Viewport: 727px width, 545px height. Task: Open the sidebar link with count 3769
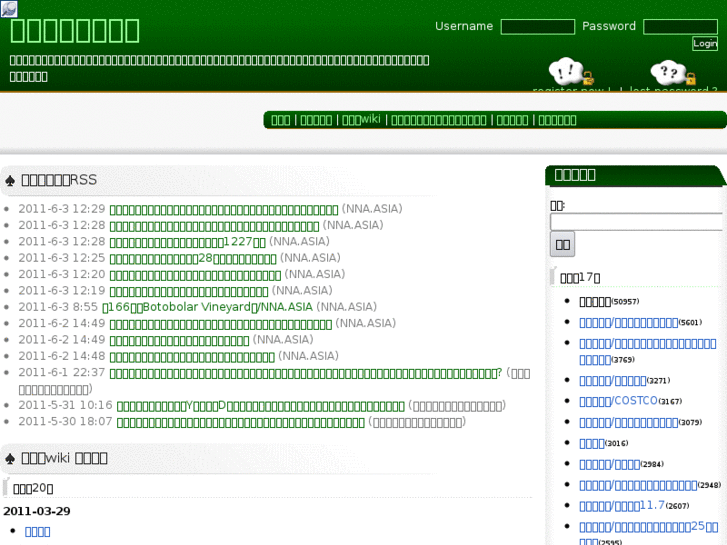648,352
